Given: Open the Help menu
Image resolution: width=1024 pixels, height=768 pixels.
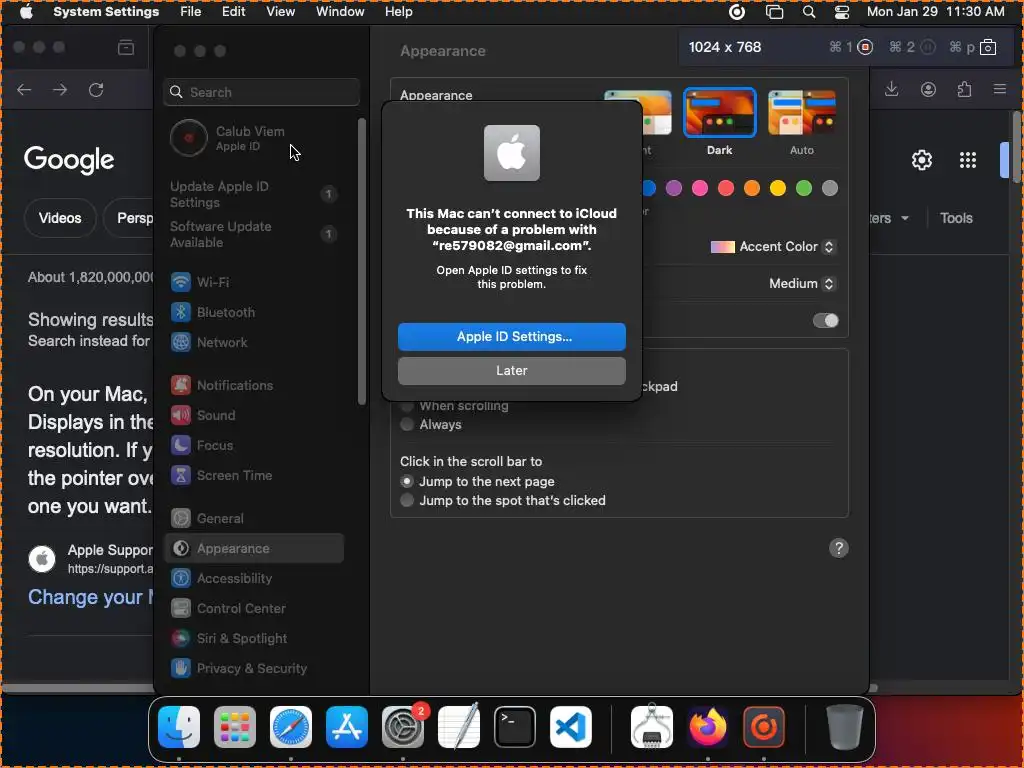Looking at the screenshot, I should click(398, 12).
